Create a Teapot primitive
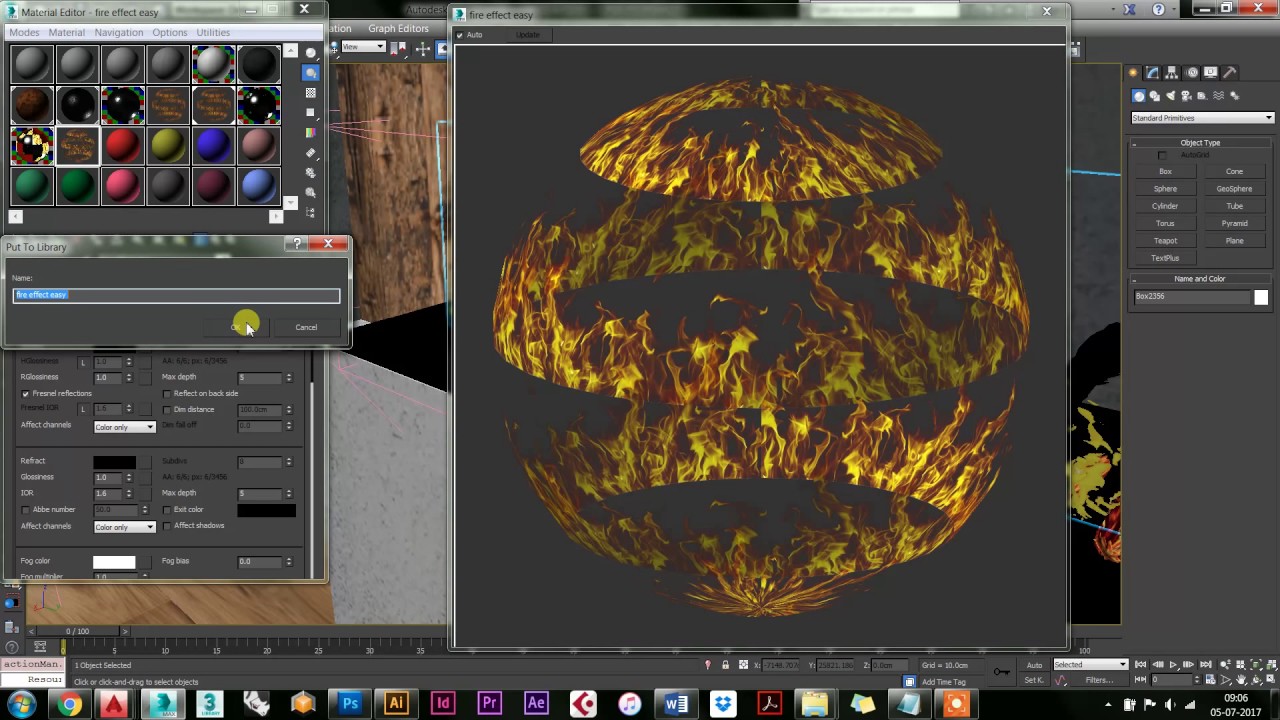This screenshot has height=720, width=1280. tap(1165, 241)
